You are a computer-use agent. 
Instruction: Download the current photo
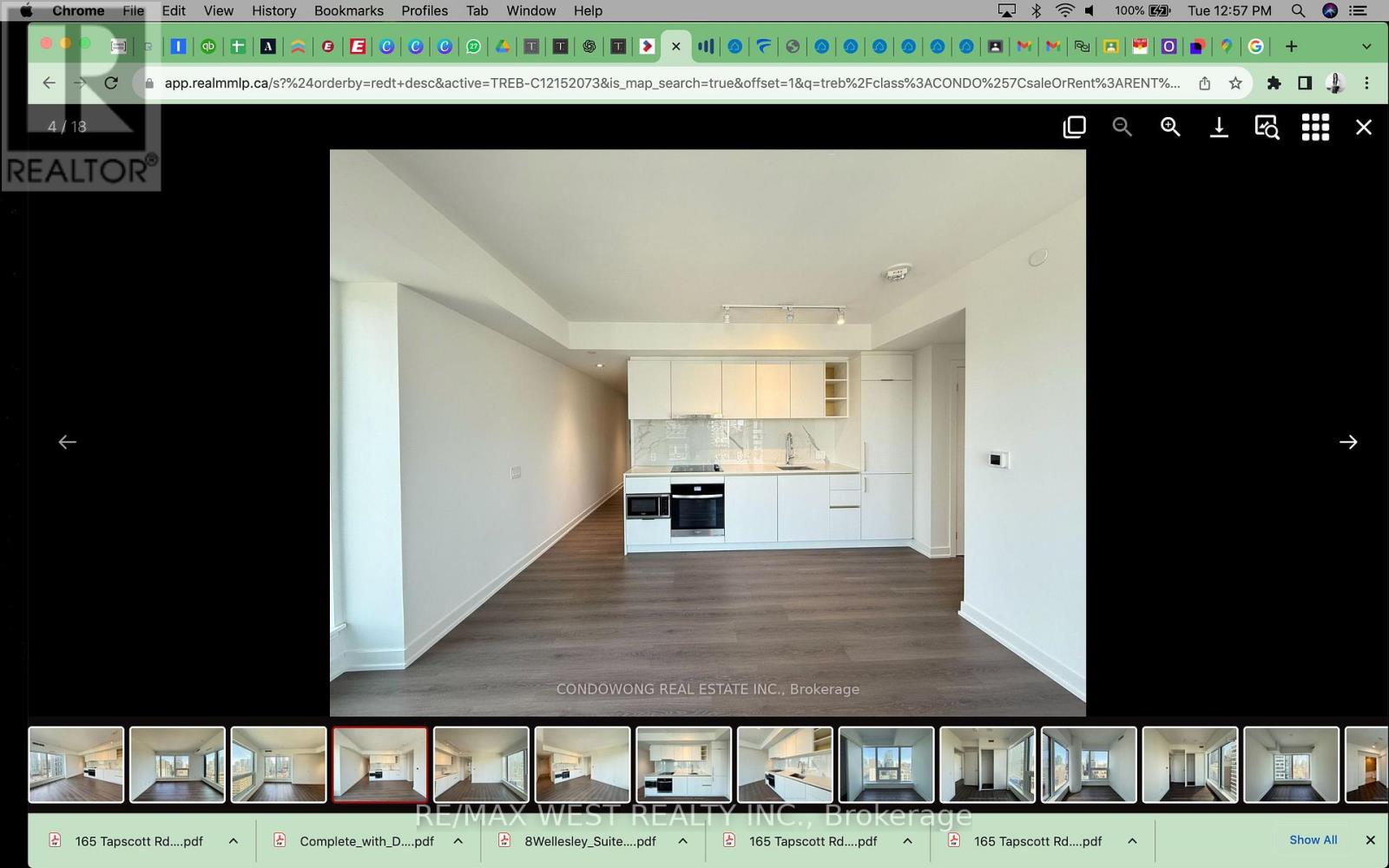[x=1219, y=128]
